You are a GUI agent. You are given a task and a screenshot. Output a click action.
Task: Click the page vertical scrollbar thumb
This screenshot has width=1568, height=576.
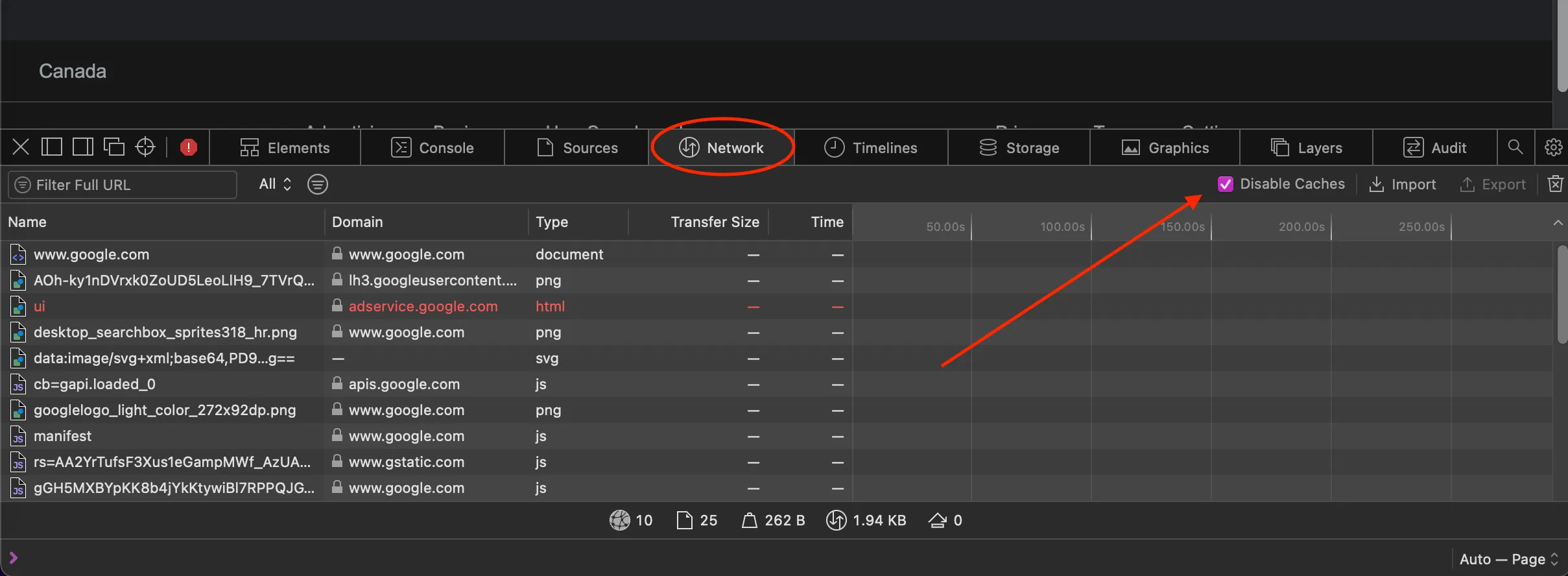click(1562, 45)
